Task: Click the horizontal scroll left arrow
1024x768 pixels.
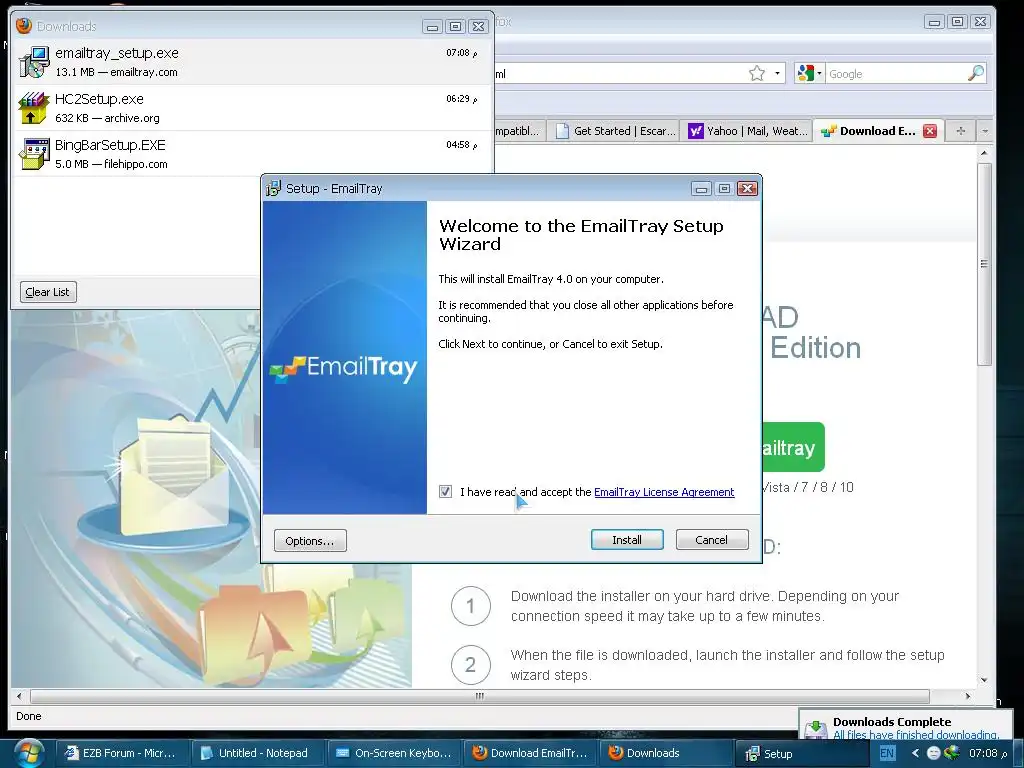Action: pyautogui.click(x=19, y=696)
